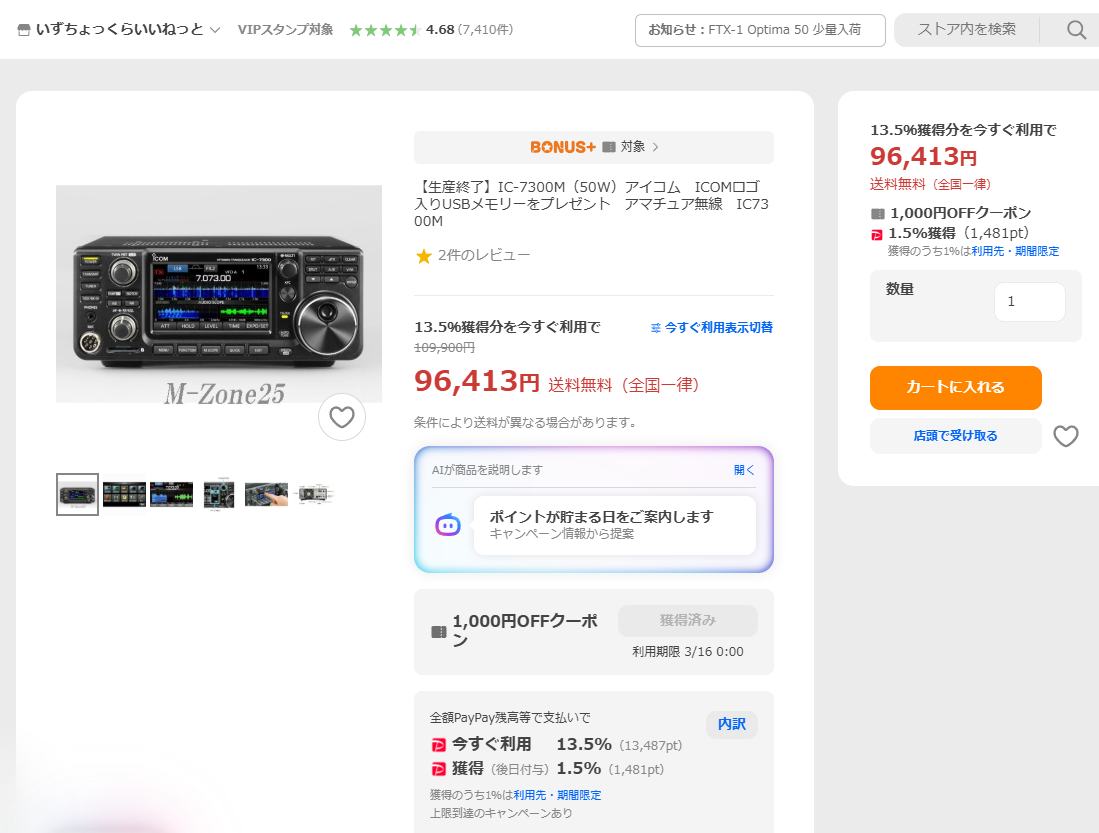This screenshot has height=833, width=1099.
Task: Select the second product thumbnail image
Action: pyautogui.click(x=124, y=494)
